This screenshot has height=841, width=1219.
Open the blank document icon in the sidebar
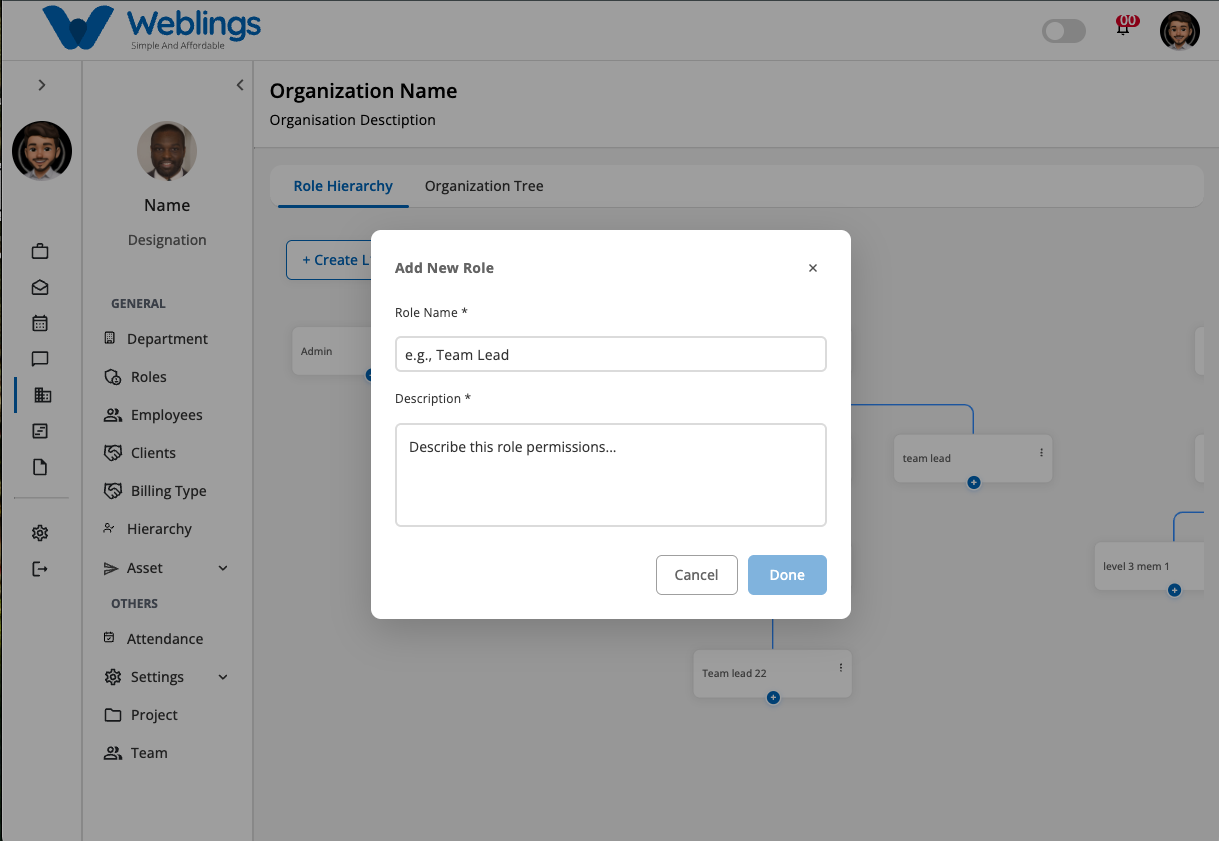click(x=40, y=467)
